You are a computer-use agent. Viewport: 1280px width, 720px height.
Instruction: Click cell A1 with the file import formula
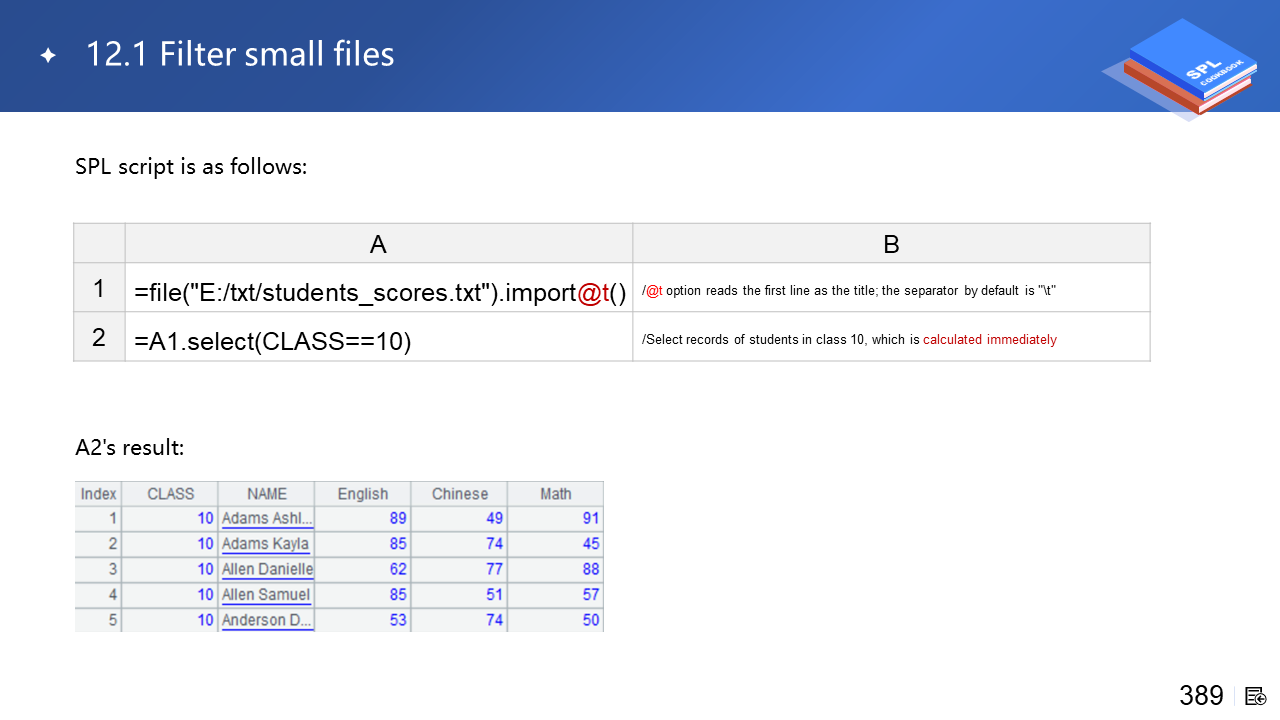click(379, 291)
